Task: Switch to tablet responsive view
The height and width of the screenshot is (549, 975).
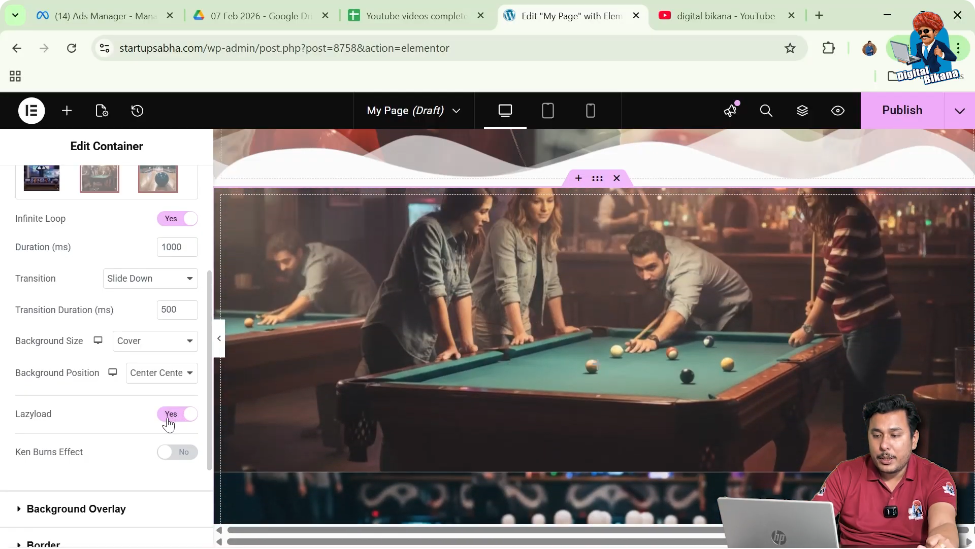Action: [548, 111]
